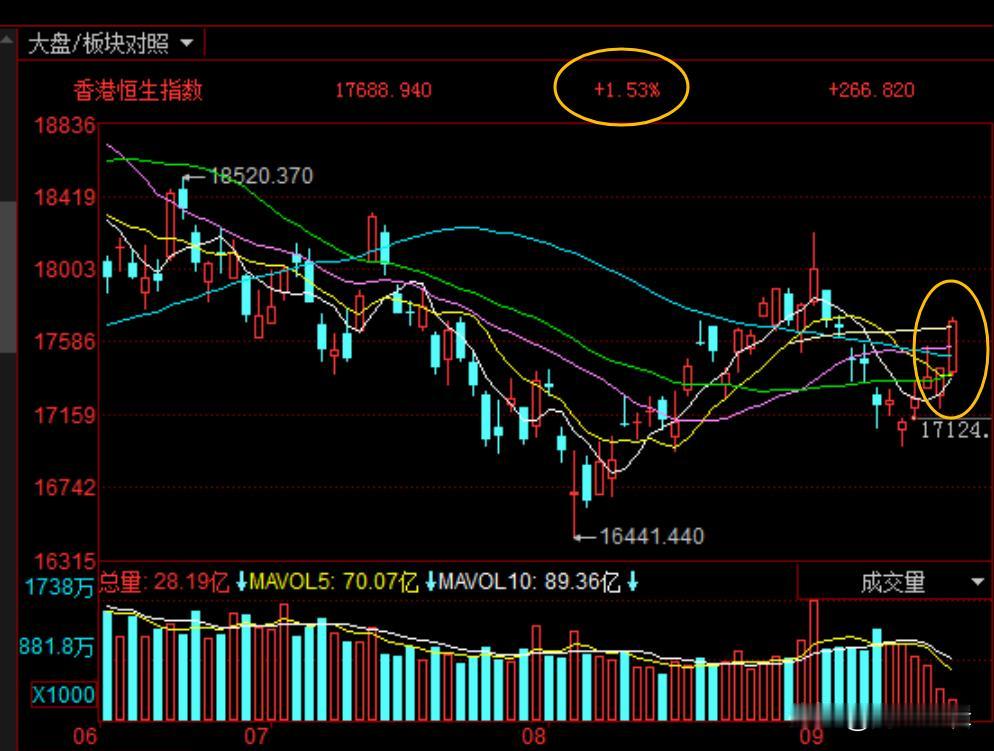Screen dimensions: 994x751
Task: Click the 18836 price axis label
Action: [65, 125]
